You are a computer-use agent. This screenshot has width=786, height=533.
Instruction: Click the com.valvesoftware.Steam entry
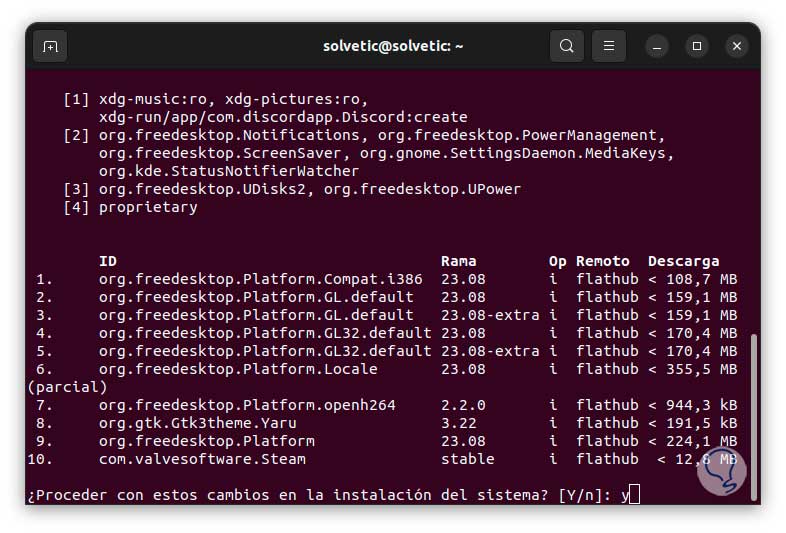(202, 459)
